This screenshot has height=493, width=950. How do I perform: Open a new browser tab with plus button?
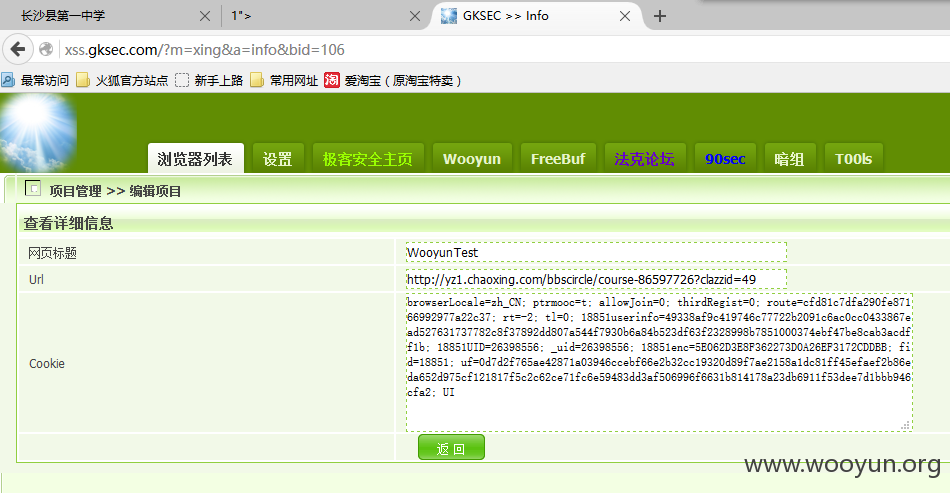pos(660,16)
